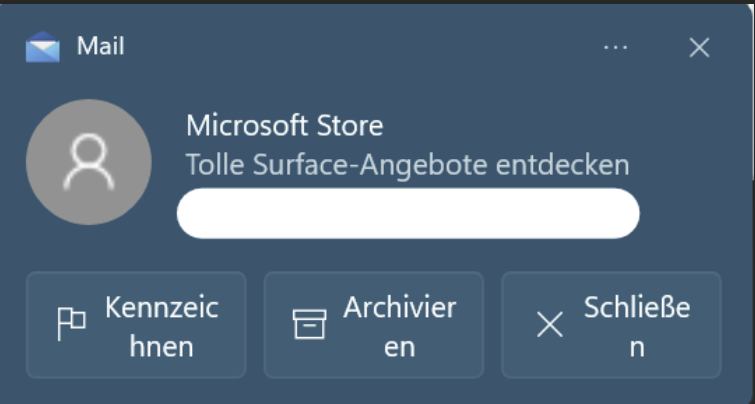Open the 'Tolle Surface-Angebote entdecken' subject line

pyautogui.click(x=407, y=164)
